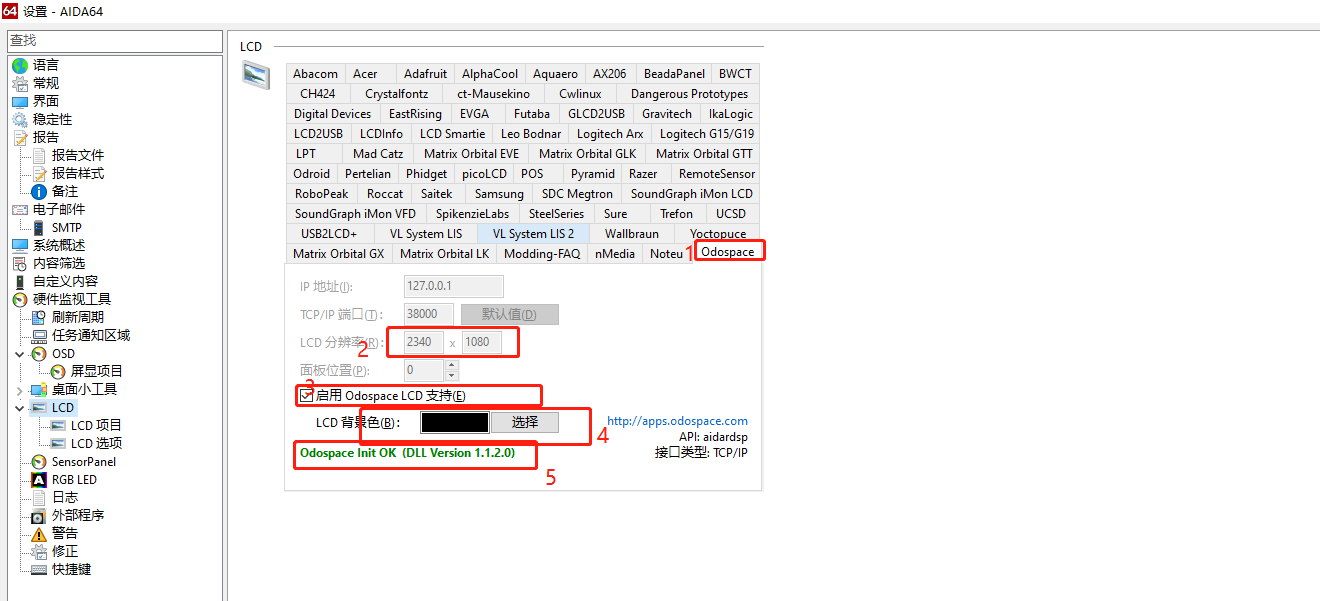Screen dimensions: 1320x601
Task: Click the blue info icon beside 备注
Action: pyautogui.click(x=39, y=191)
